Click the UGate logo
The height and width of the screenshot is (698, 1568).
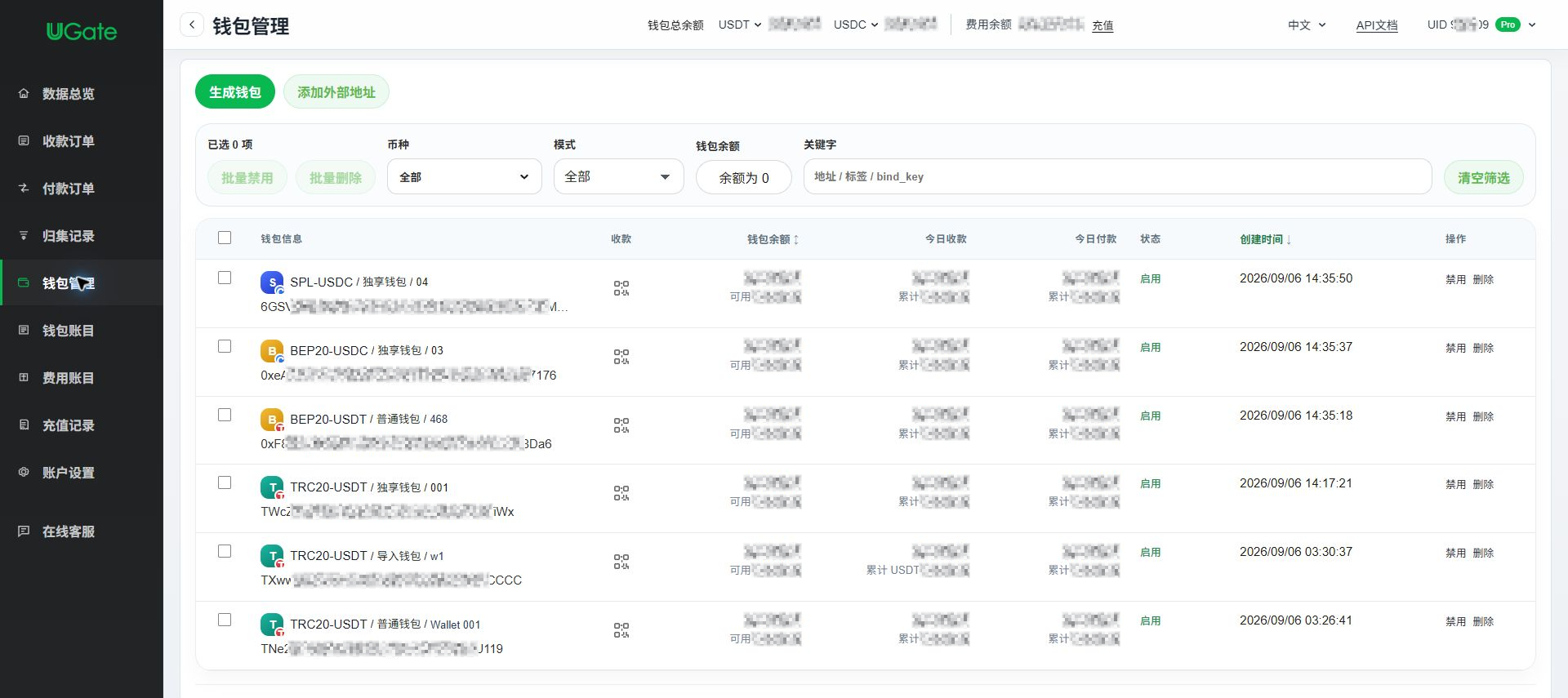(x=82, y=32)
